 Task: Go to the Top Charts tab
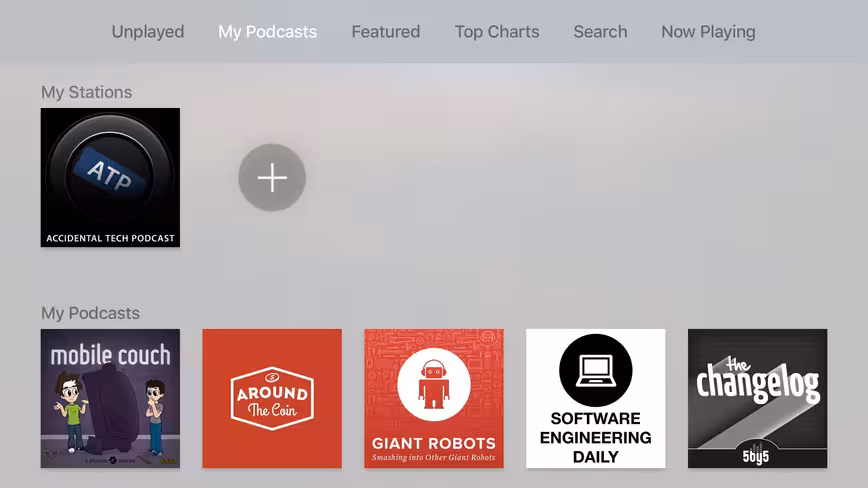pyautogui.click(x=497, y=32)
